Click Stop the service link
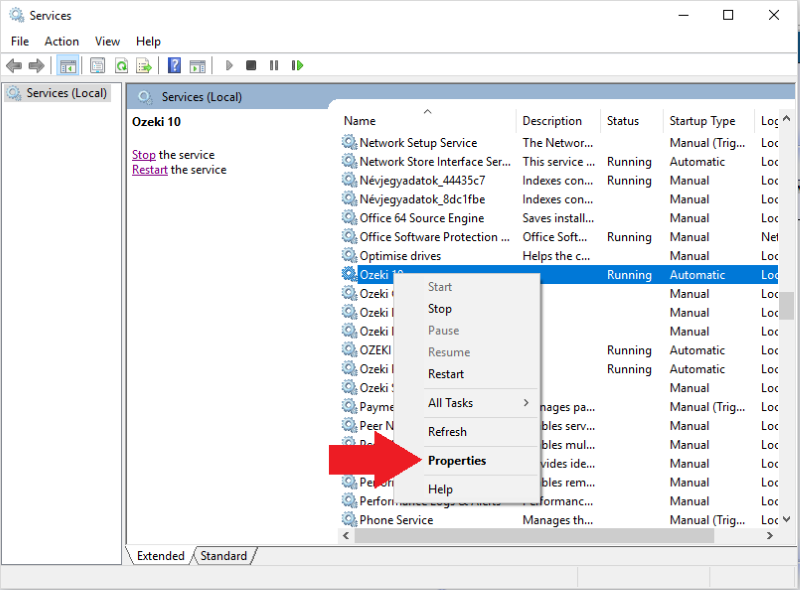The height and width of the screenshot is (590, 800). click(143, 155)
